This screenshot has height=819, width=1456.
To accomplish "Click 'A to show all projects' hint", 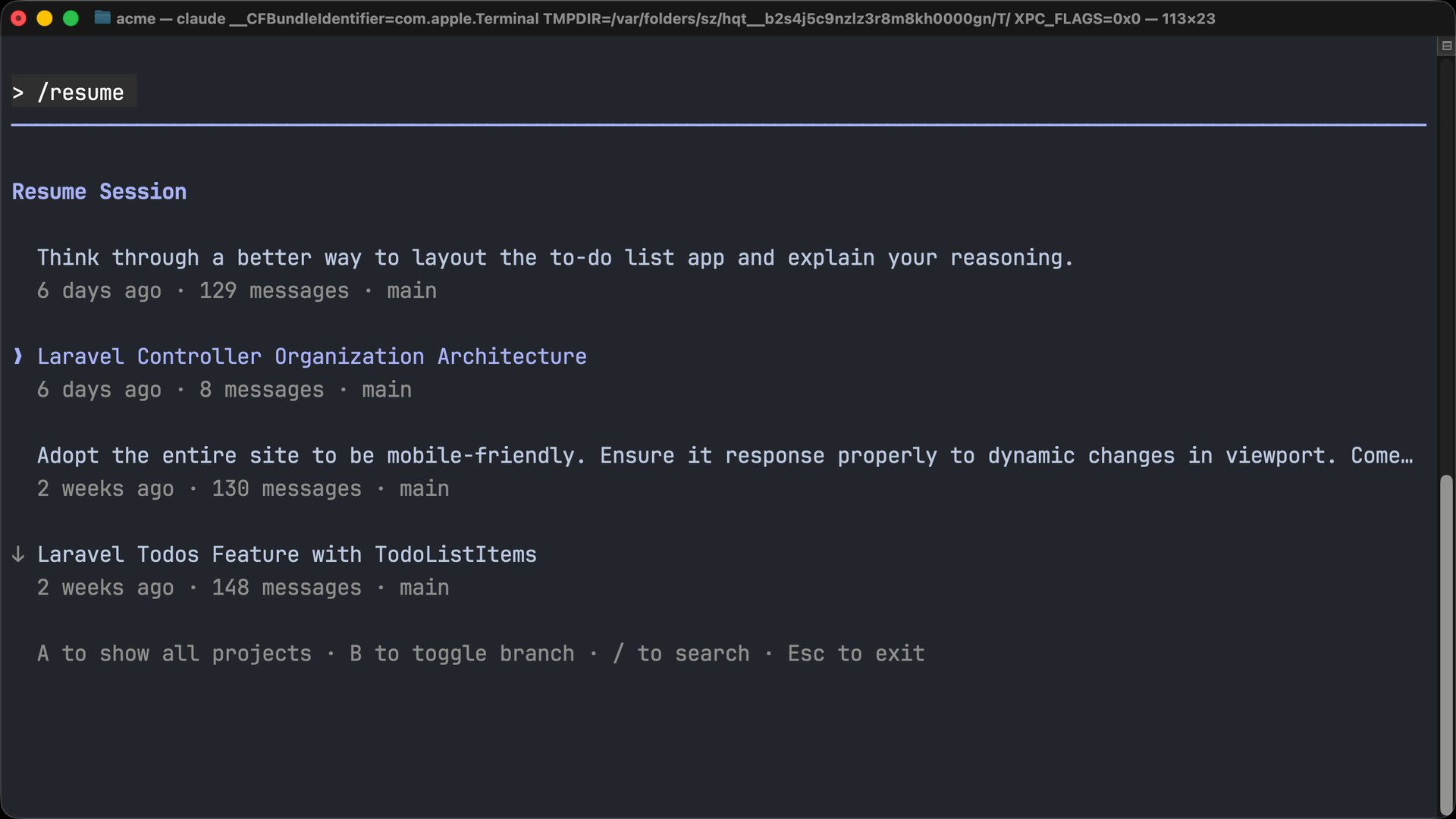I will pyautogui.click(x=174, y=653).
